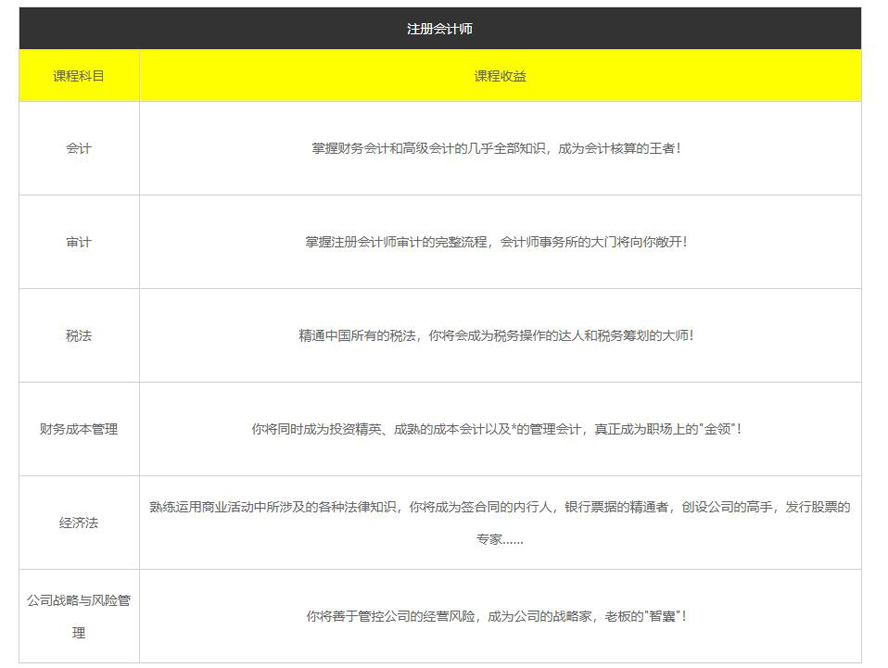Click the text 精通中国所有的税法
The image size is (888, 668).
point(357,336)
